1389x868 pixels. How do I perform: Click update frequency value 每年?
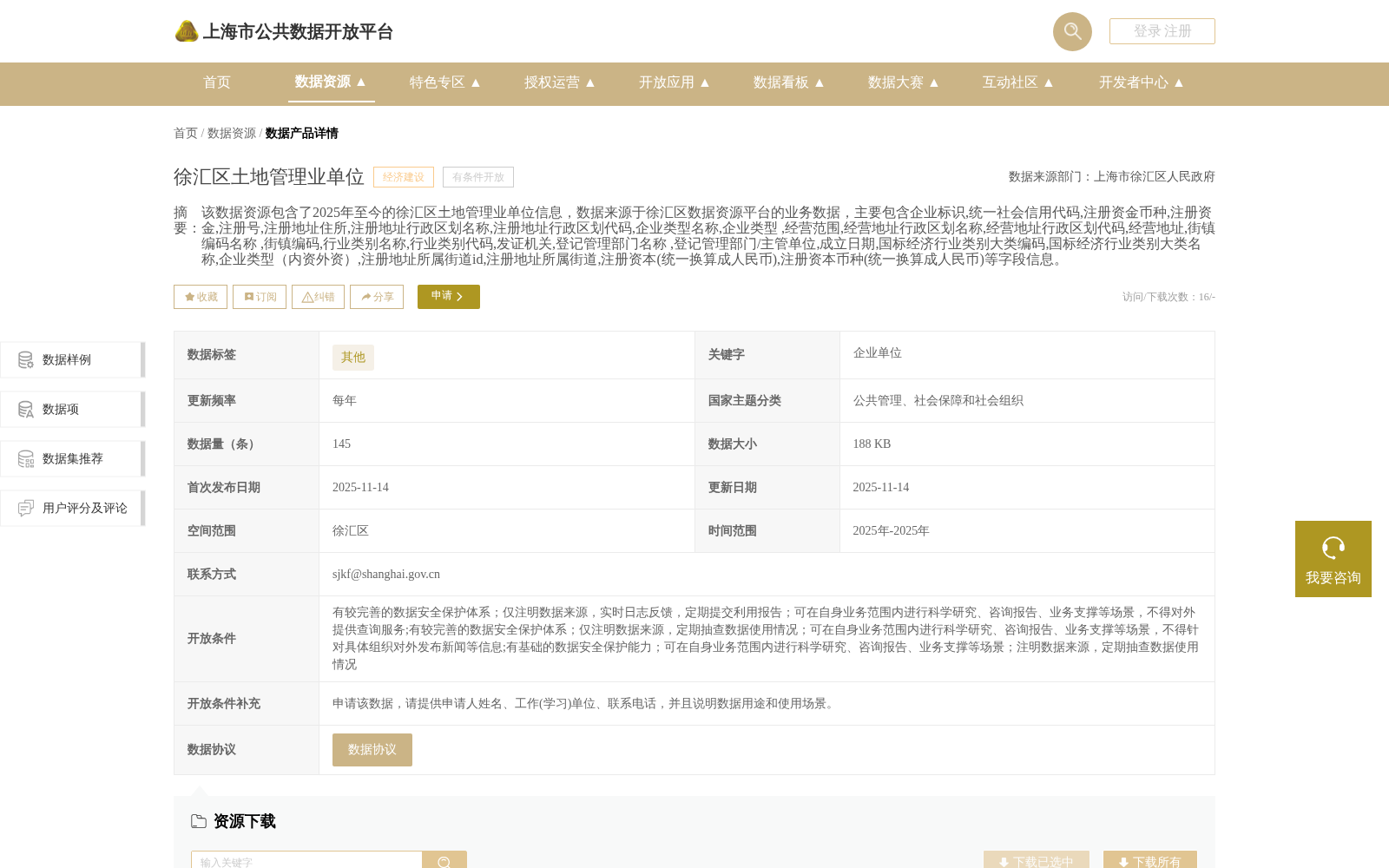pyautogui.click(x=345, y=401)
